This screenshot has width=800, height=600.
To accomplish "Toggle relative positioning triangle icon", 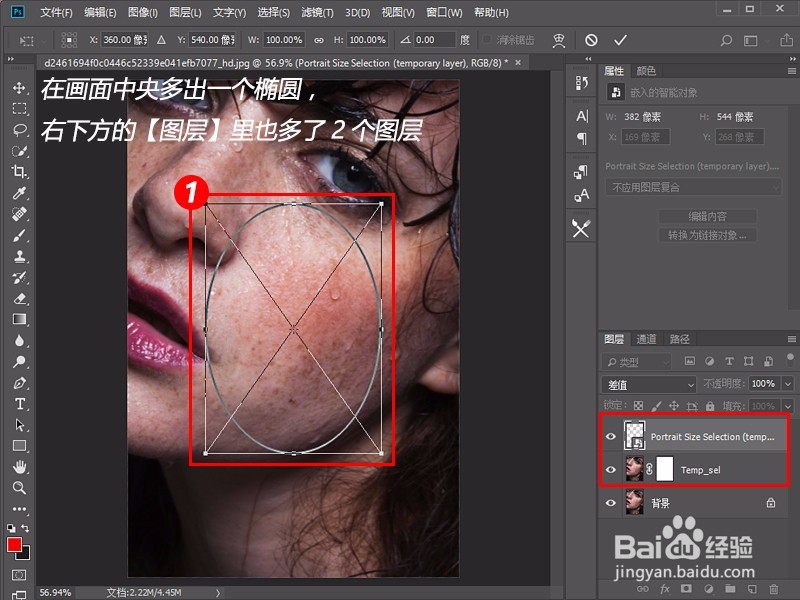I will point(161,40).
